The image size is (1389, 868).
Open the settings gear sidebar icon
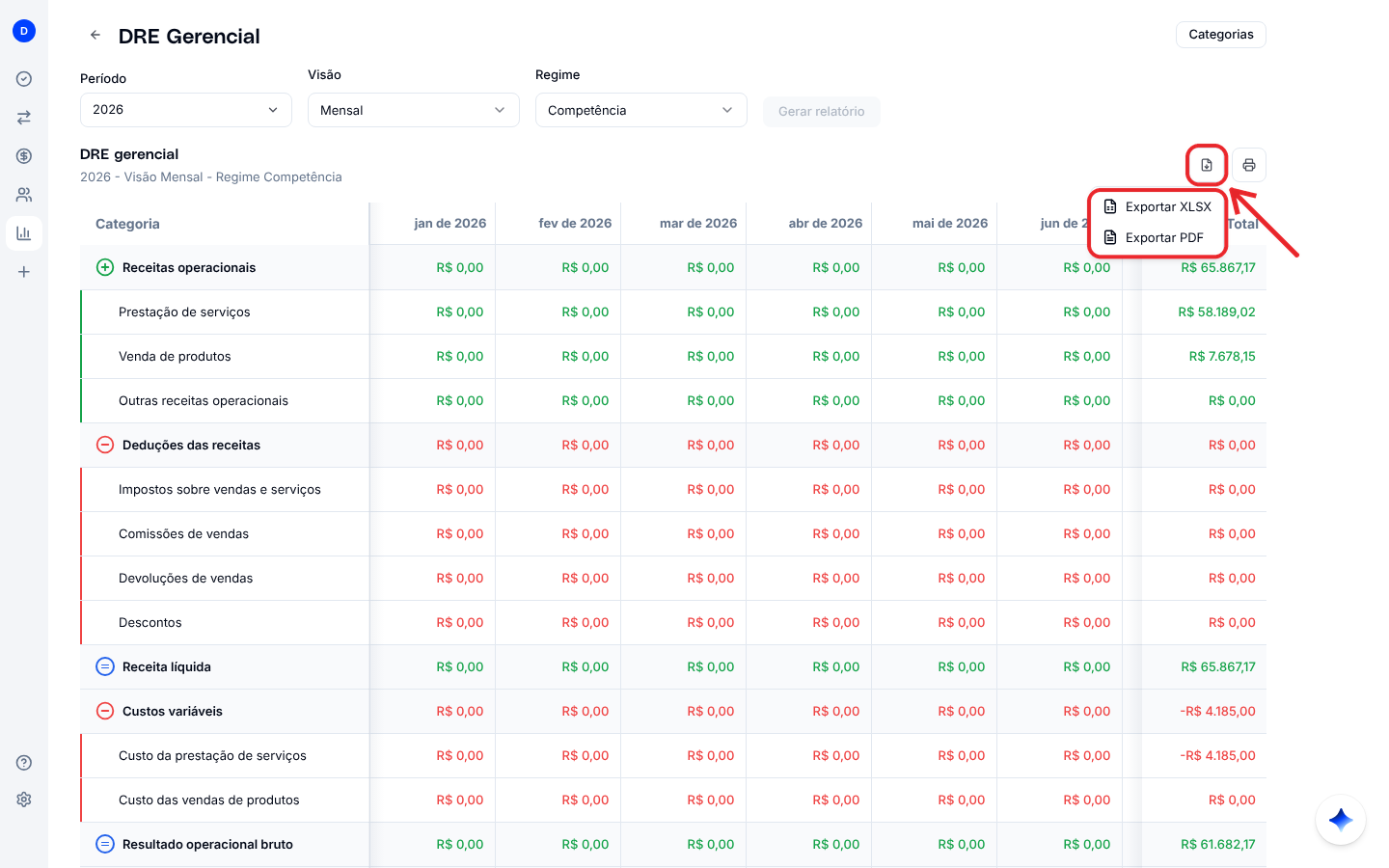click(24, 800)
